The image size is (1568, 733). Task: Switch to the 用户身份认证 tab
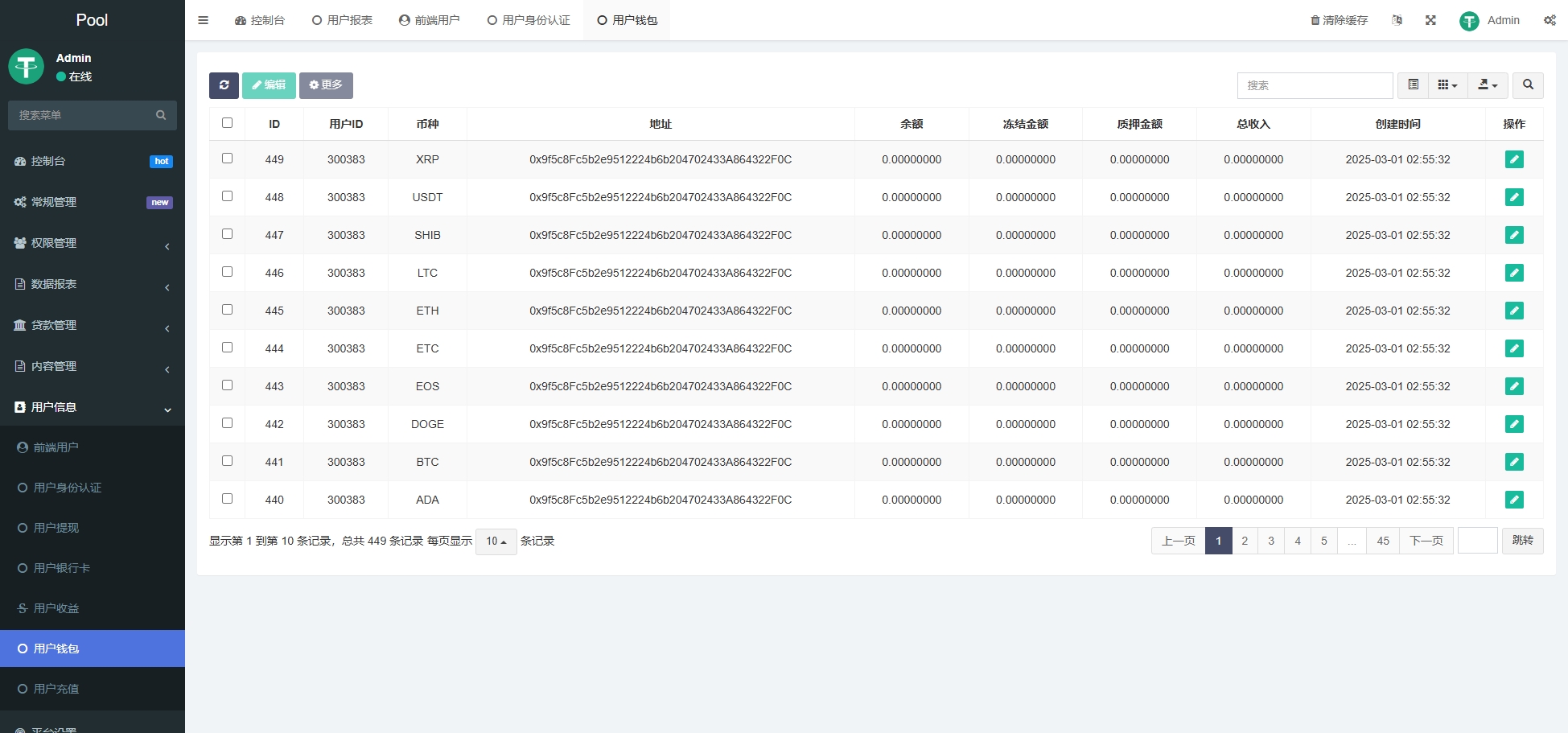click(529, 20)
